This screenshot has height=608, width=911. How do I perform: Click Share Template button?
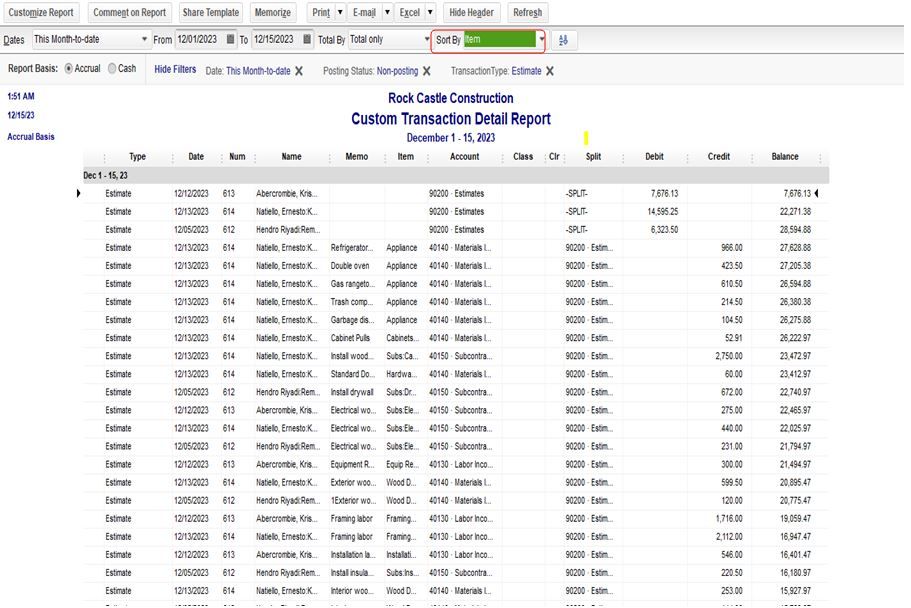click(210, 12)
